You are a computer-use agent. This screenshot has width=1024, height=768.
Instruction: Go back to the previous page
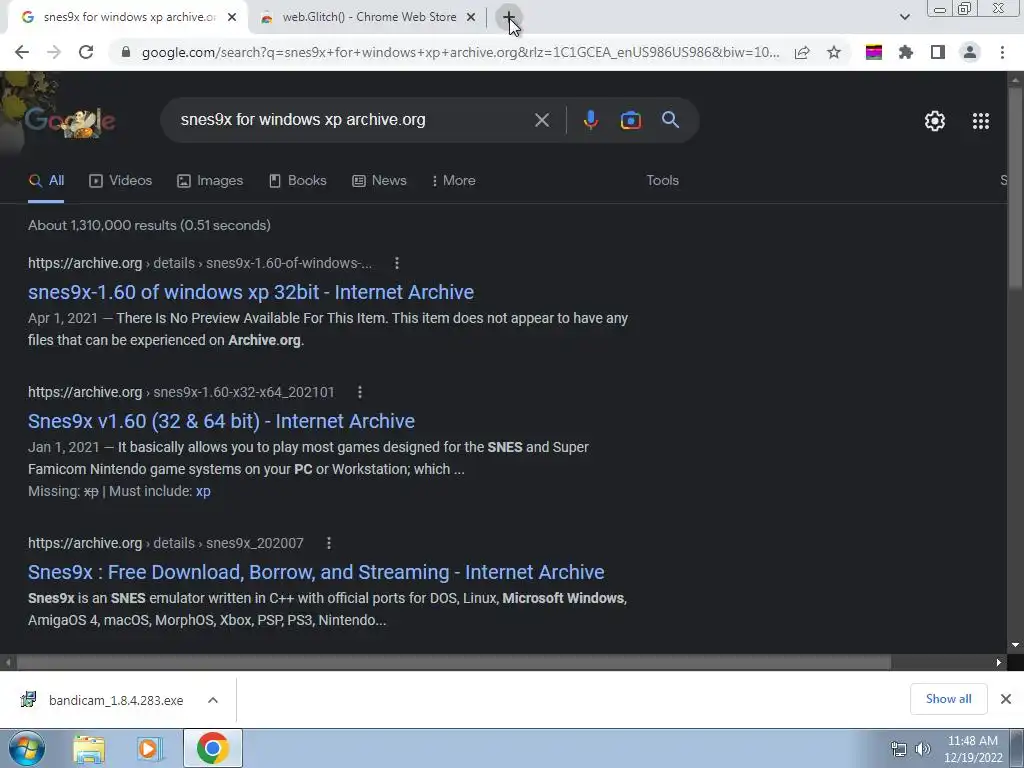[22, 52]
